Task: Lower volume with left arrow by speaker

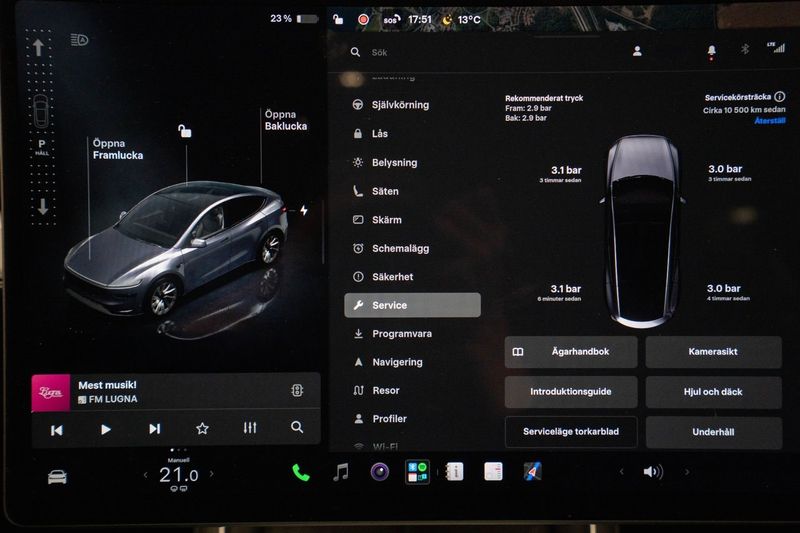Action: pyautogui.click(x=621, y=472)
